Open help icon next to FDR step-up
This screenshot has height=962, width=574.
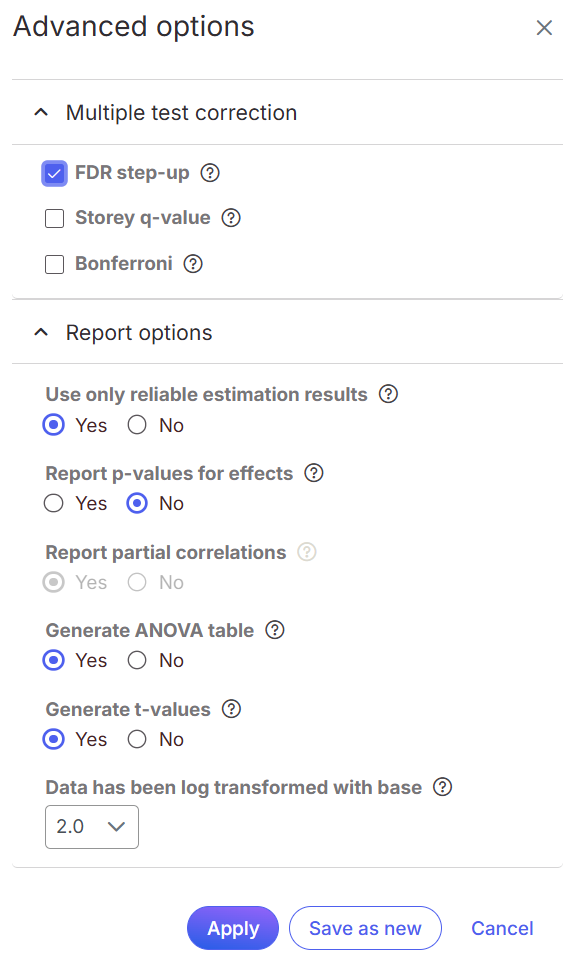[210, 173]
